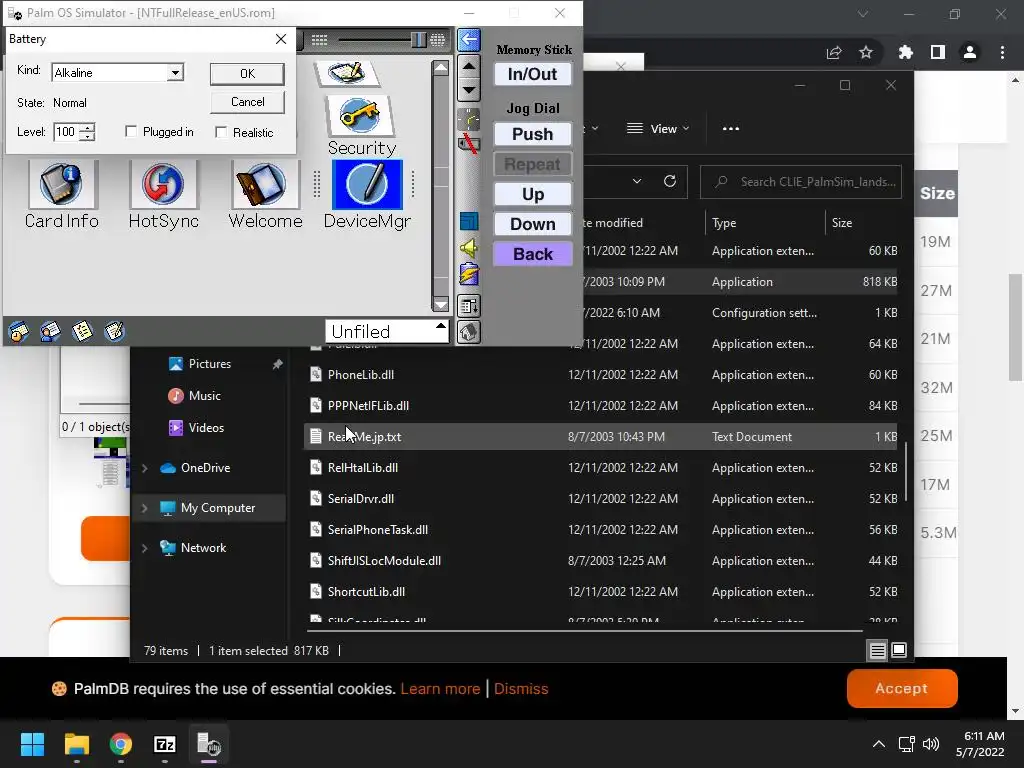Image resolution: width=1024 pixels, height=768 pixels.
Task: Click the sidebar down-arrow hardware button
Action: [468, 89]
